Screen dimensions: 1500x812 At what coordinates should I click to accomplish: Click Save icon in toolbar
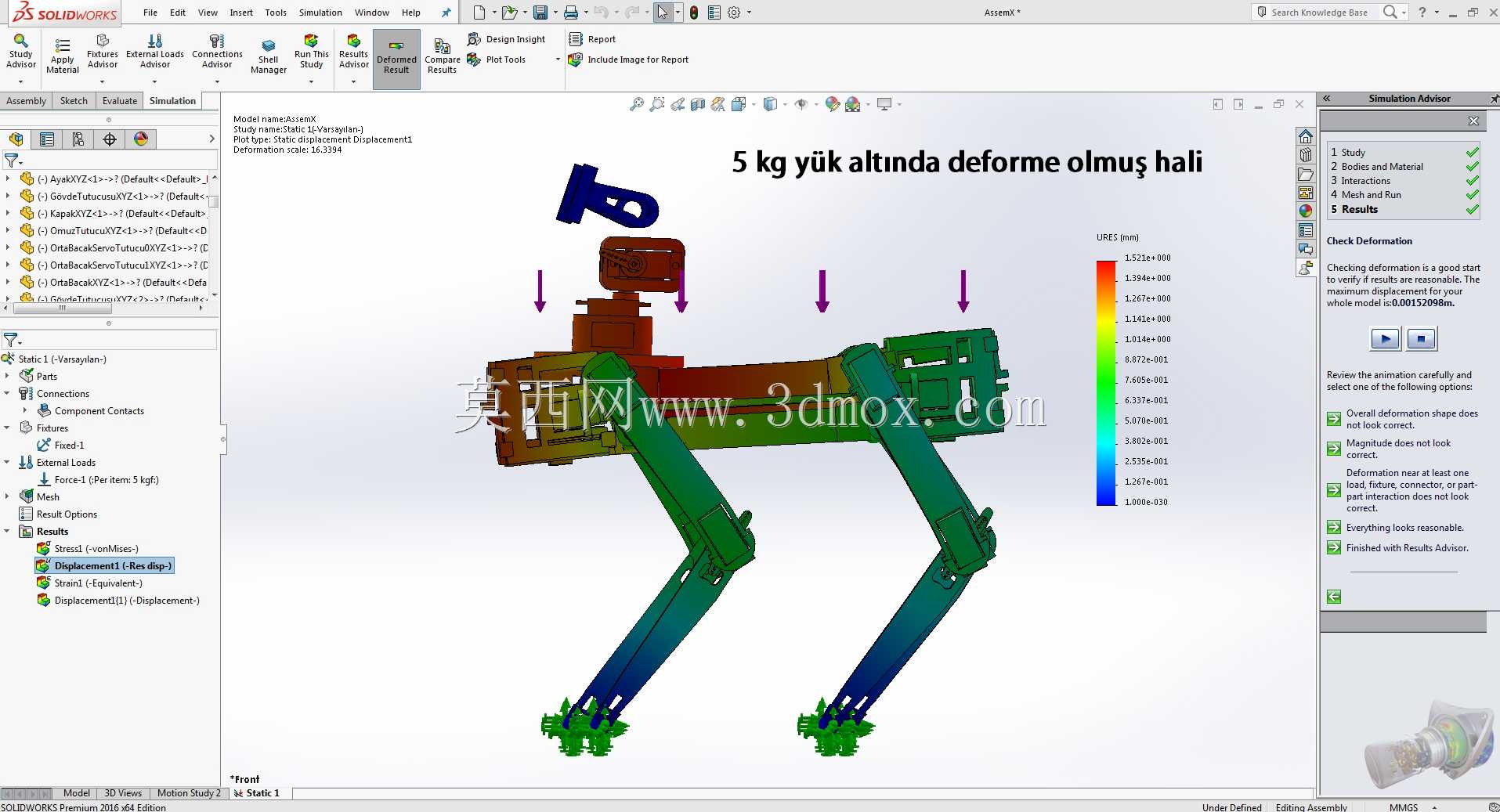(540, 13)
